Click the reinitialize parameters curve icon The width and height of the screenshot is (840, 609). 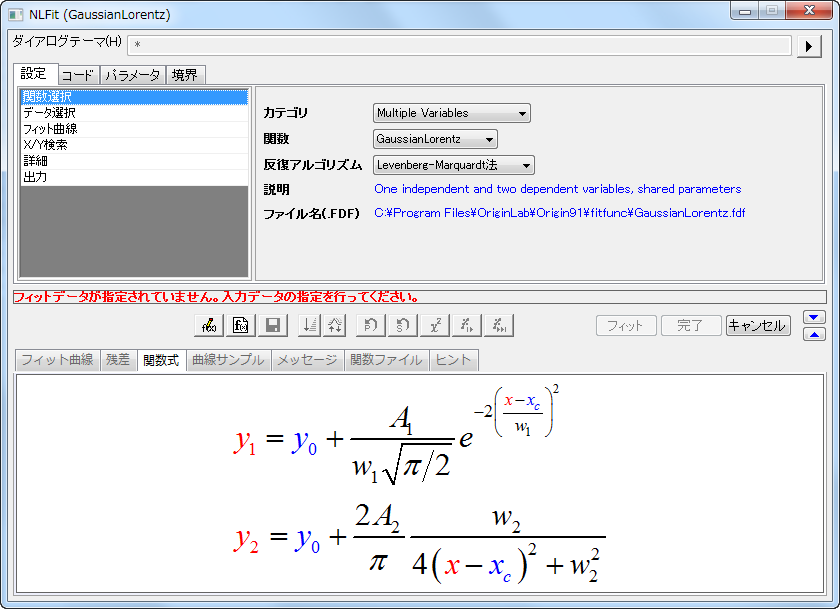[334, 325]
